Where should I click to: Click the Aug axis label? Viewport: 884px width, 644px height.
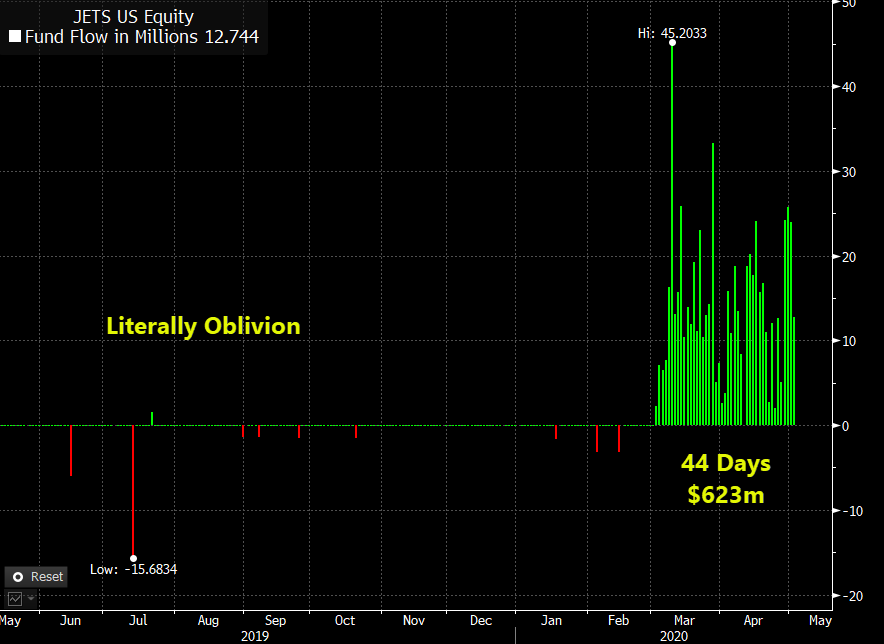point(208,621)
